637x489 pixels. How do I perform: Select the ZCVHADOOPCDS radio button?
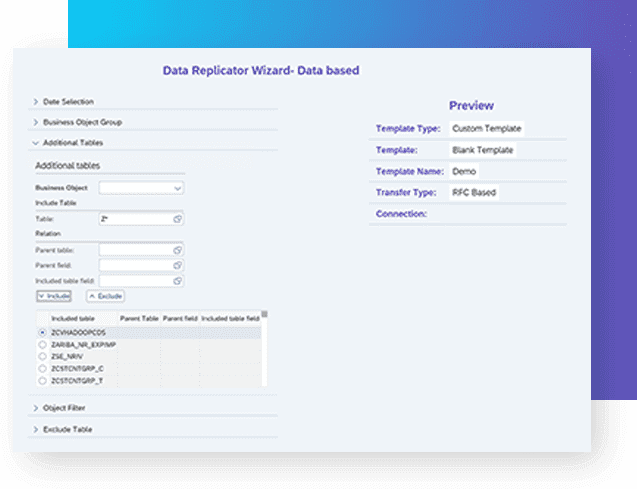click(42, 332)
